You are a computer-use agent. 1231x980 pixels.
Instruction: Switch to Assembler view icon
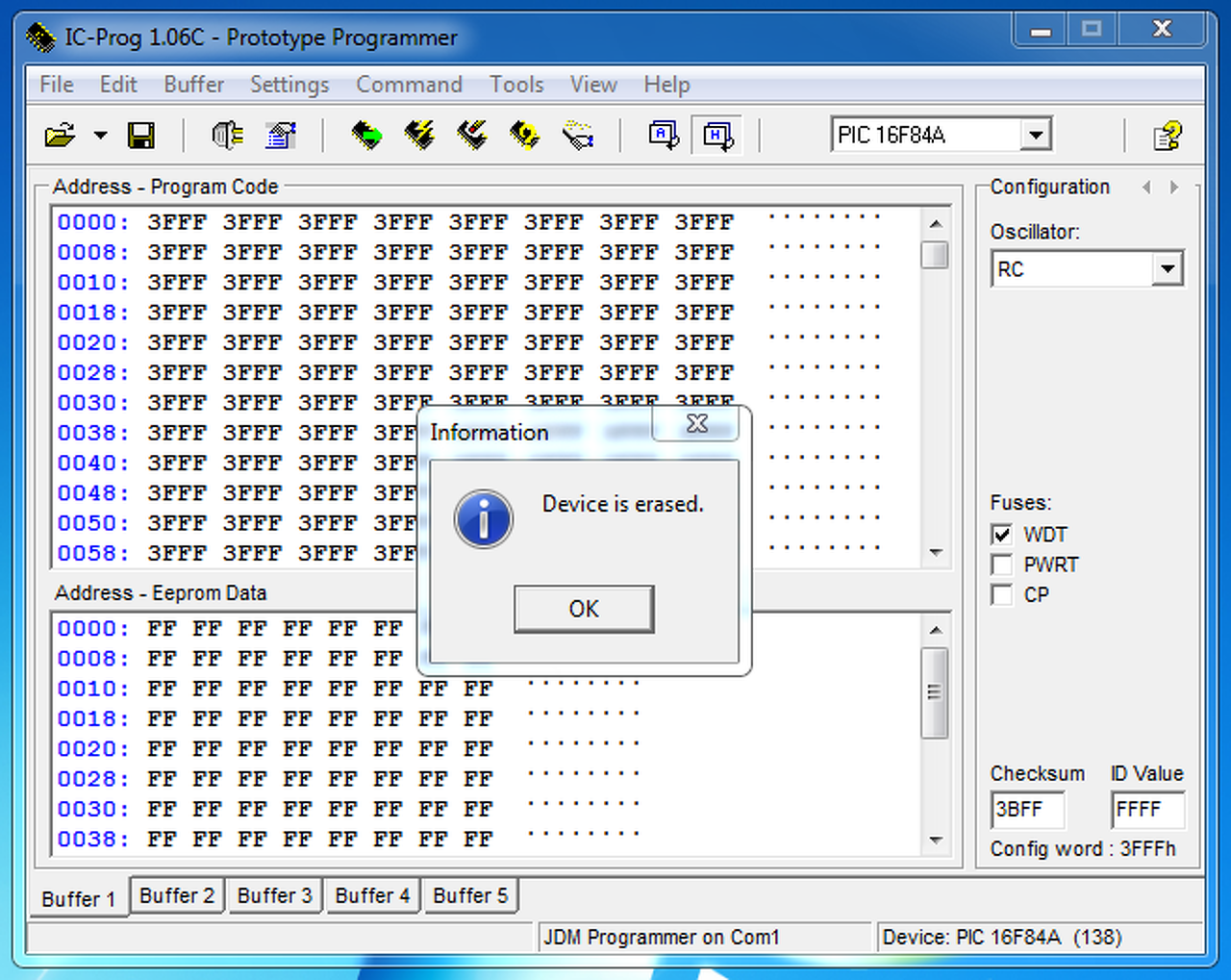pyautogui.click(x=665, y=136)
